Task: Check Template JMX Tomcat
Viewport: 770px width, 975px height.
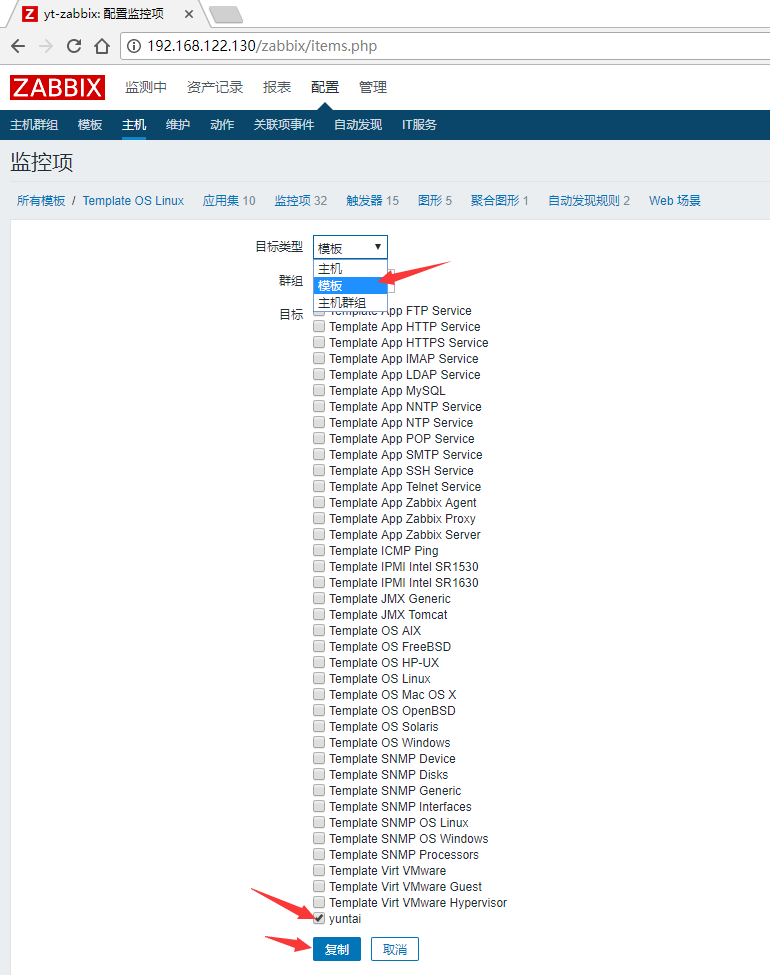Action: pos(319,614)
